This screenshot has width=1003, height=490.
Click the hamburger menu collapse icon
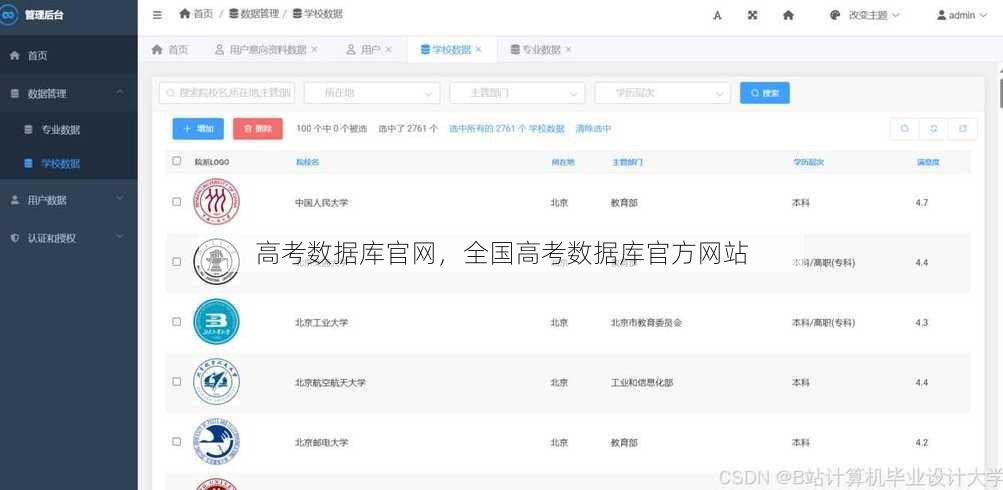(x=157, y=15)
